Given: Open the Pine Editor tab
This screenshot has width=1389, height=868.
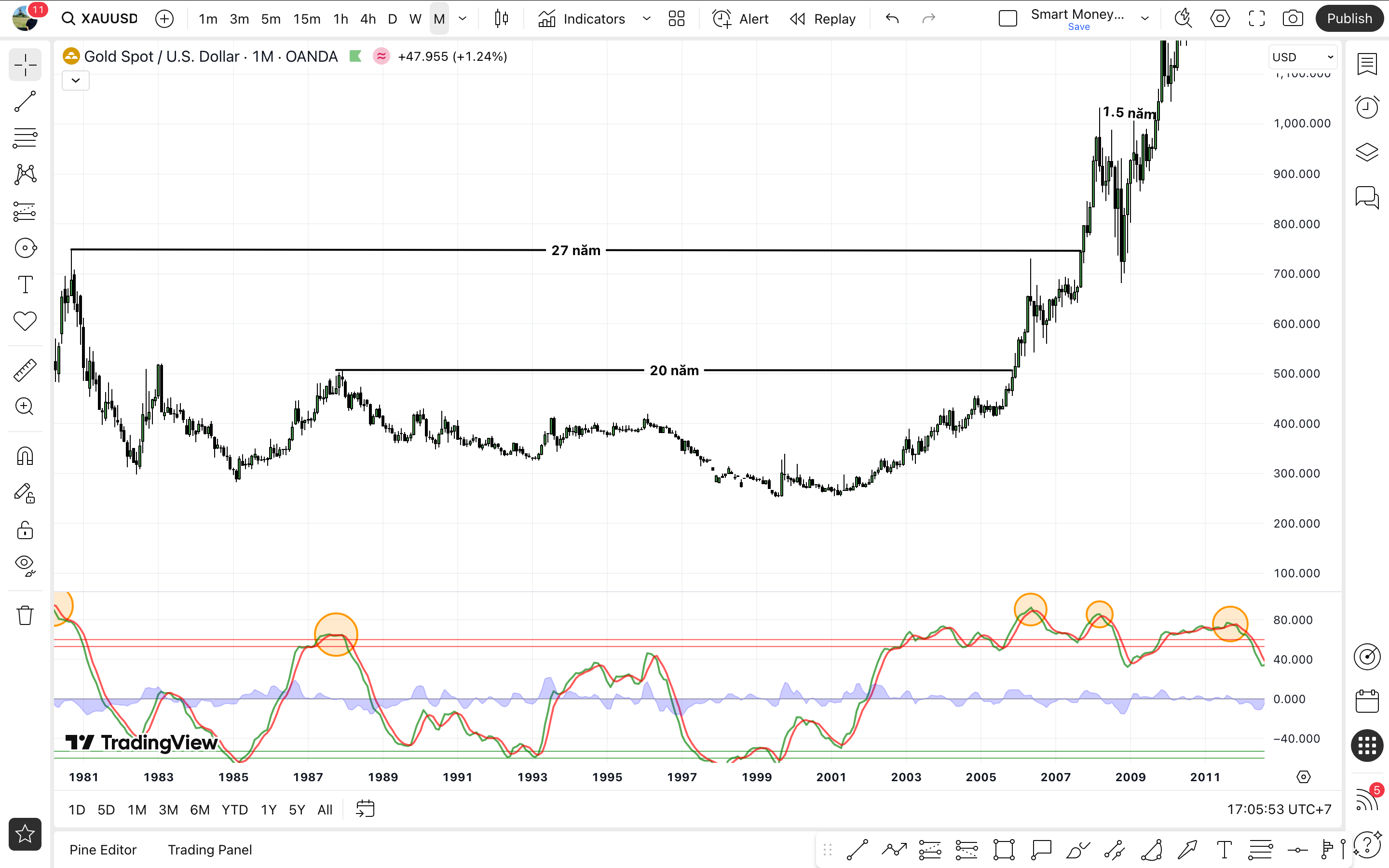Looking at the screenshot, I should 103,850.
